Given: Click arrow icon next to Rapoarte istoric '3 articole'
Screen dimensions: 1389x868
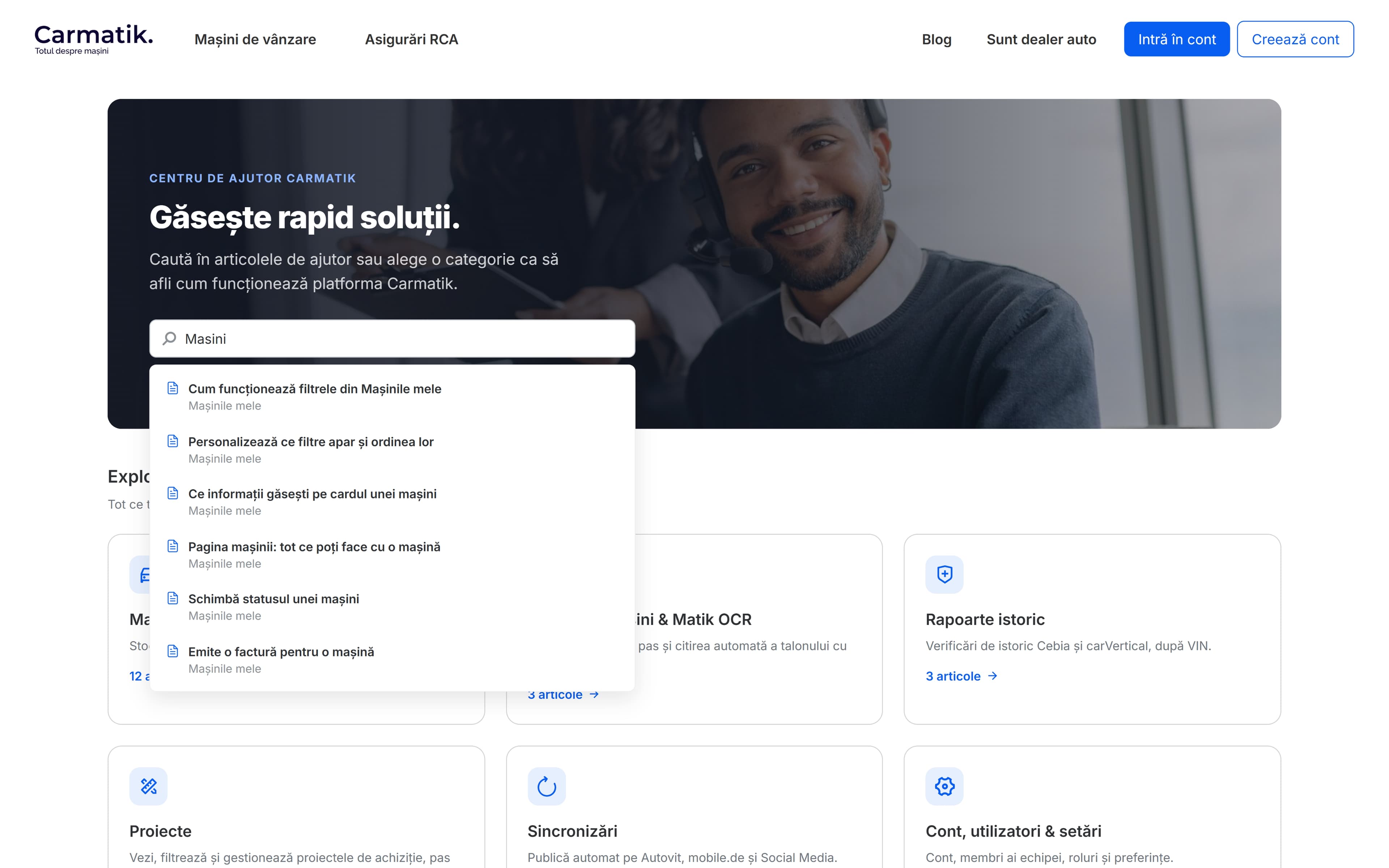Looking at the screenshot, I should click(993, 676).
